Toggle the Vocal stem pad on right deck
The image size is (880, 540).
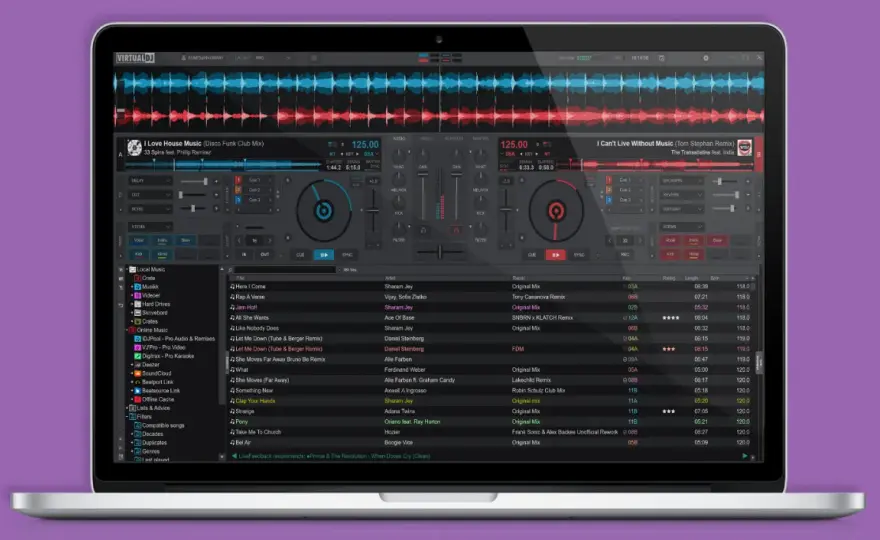coord(670,241)
